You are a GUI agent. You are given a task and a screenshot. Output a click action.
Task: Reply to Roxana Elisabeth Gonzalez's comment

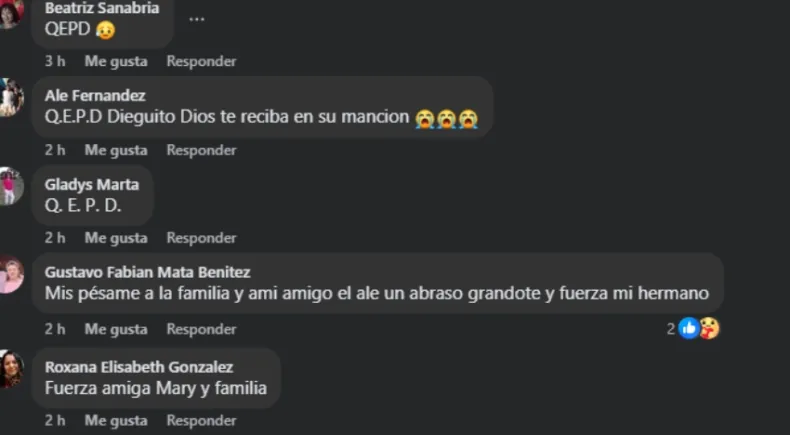click(202, 420)
